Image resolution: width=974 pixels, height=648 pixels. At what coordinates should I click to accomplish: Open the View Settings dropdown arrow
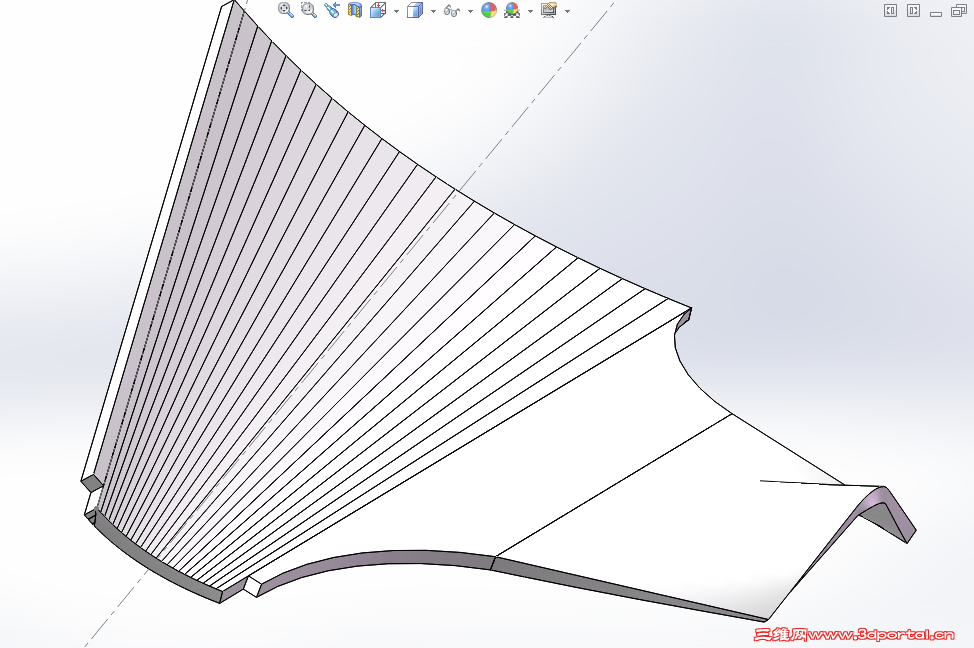click(567, 11)
